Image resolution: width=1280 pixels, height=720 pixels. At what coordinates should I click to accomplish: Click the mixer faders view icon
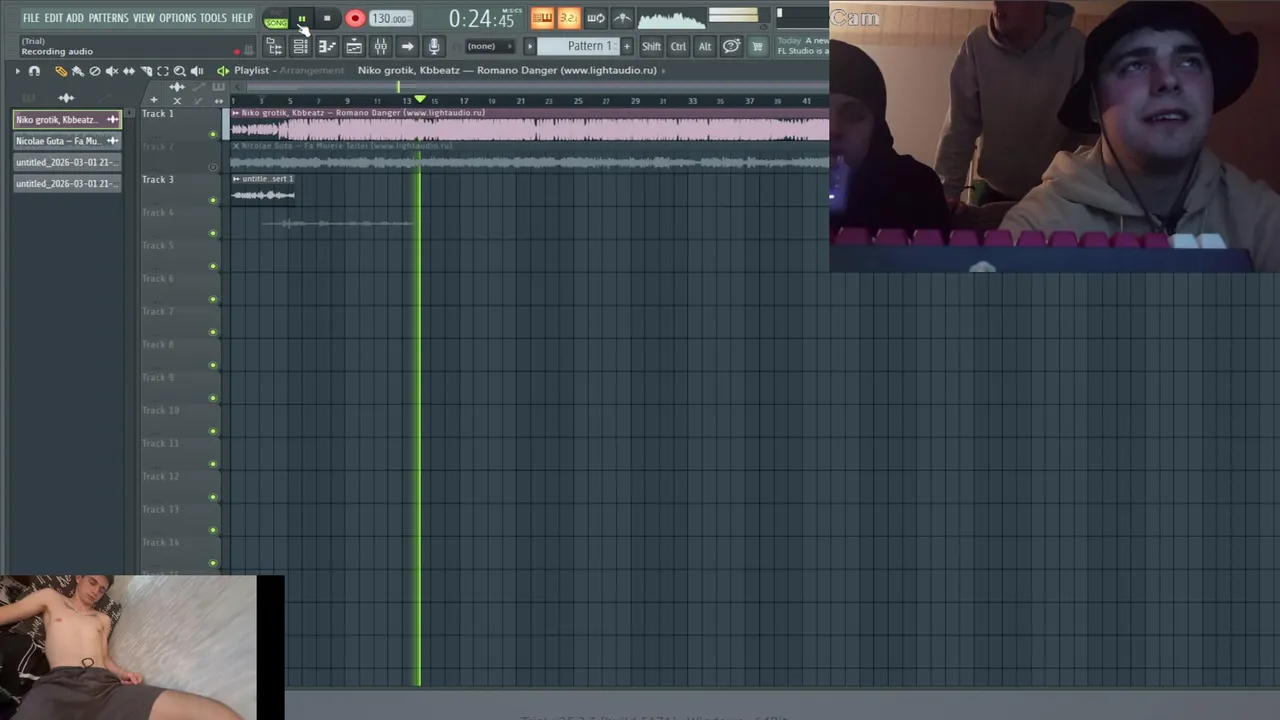pyautogui.click(x=381, y=47)
